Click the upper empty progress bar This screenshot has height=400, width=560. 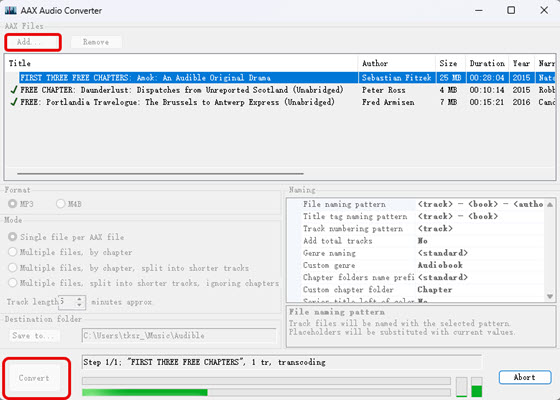pyautogui.click(x=266, y=381)
